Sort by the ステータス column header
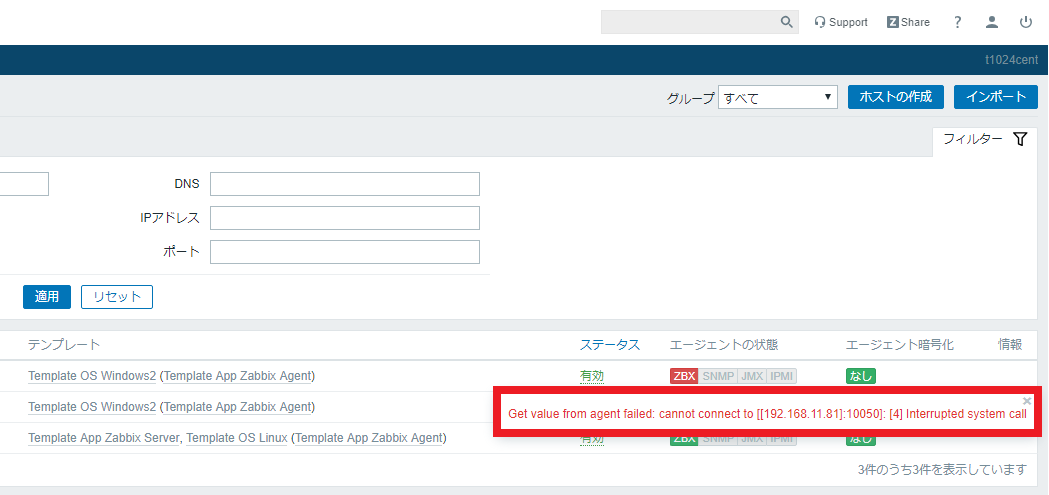This screenshot has width=1049, height=495. pyautogui.click(x=609, y=345)
